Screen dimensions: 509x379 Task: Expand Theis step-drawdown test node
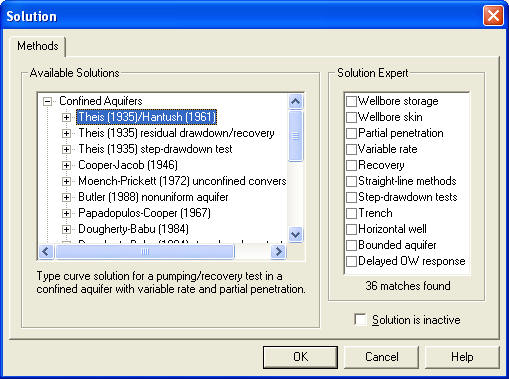coord(66,149)
